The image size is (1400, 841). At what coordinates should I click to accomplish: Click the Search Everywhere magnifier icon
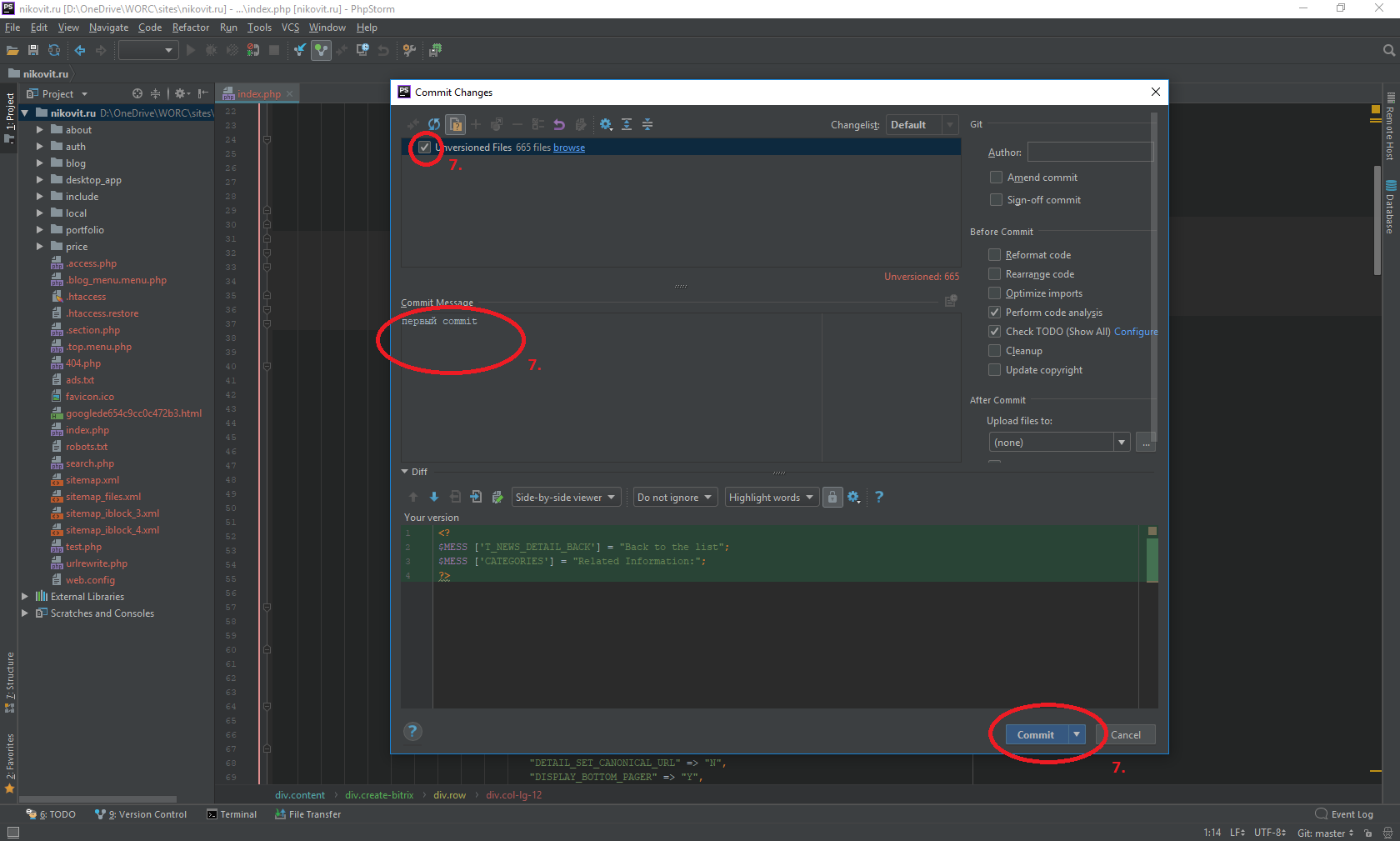pyautogui.click(x=1388, y=50)
